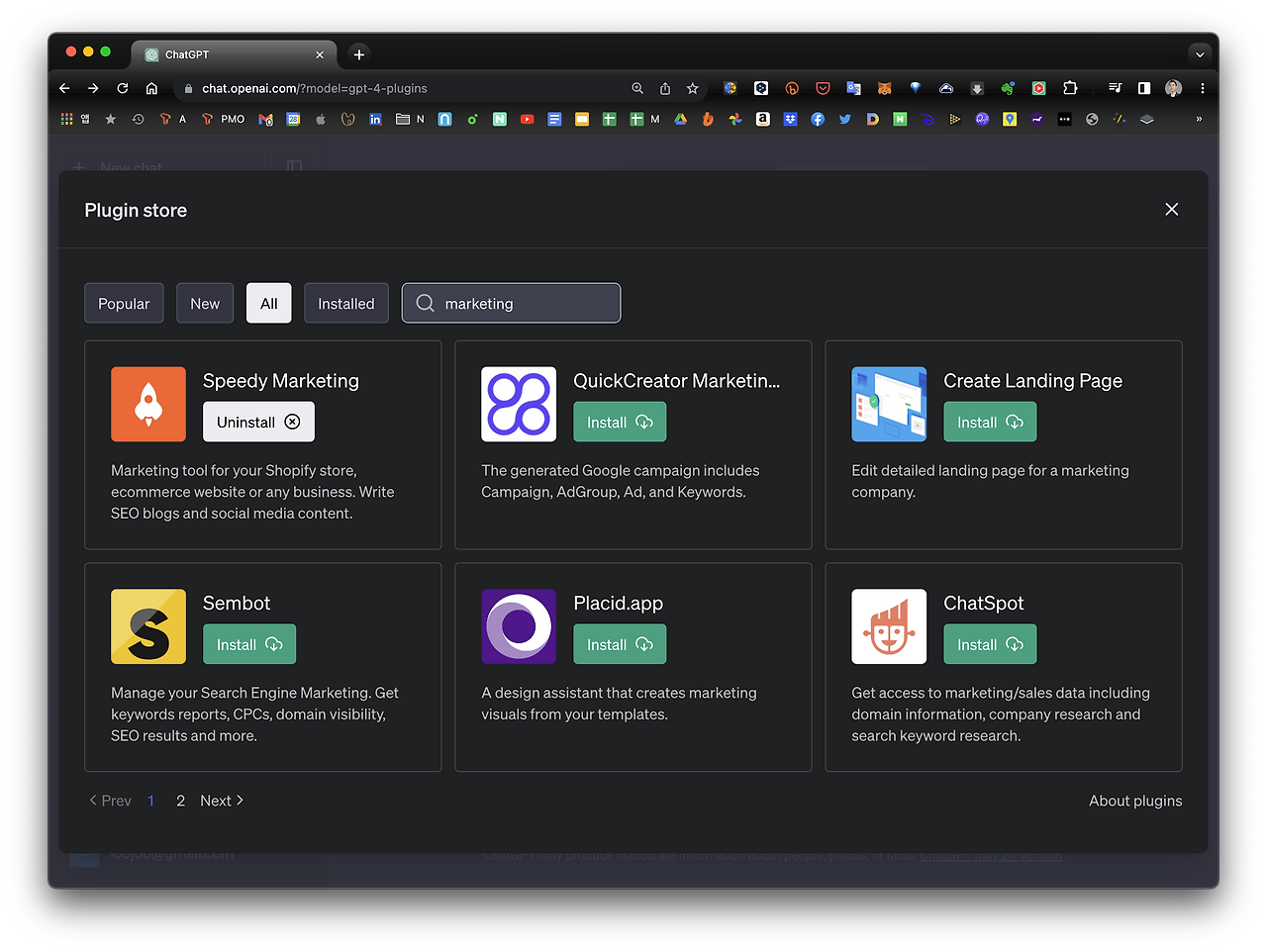Click the Prev page link

[110, 801]
